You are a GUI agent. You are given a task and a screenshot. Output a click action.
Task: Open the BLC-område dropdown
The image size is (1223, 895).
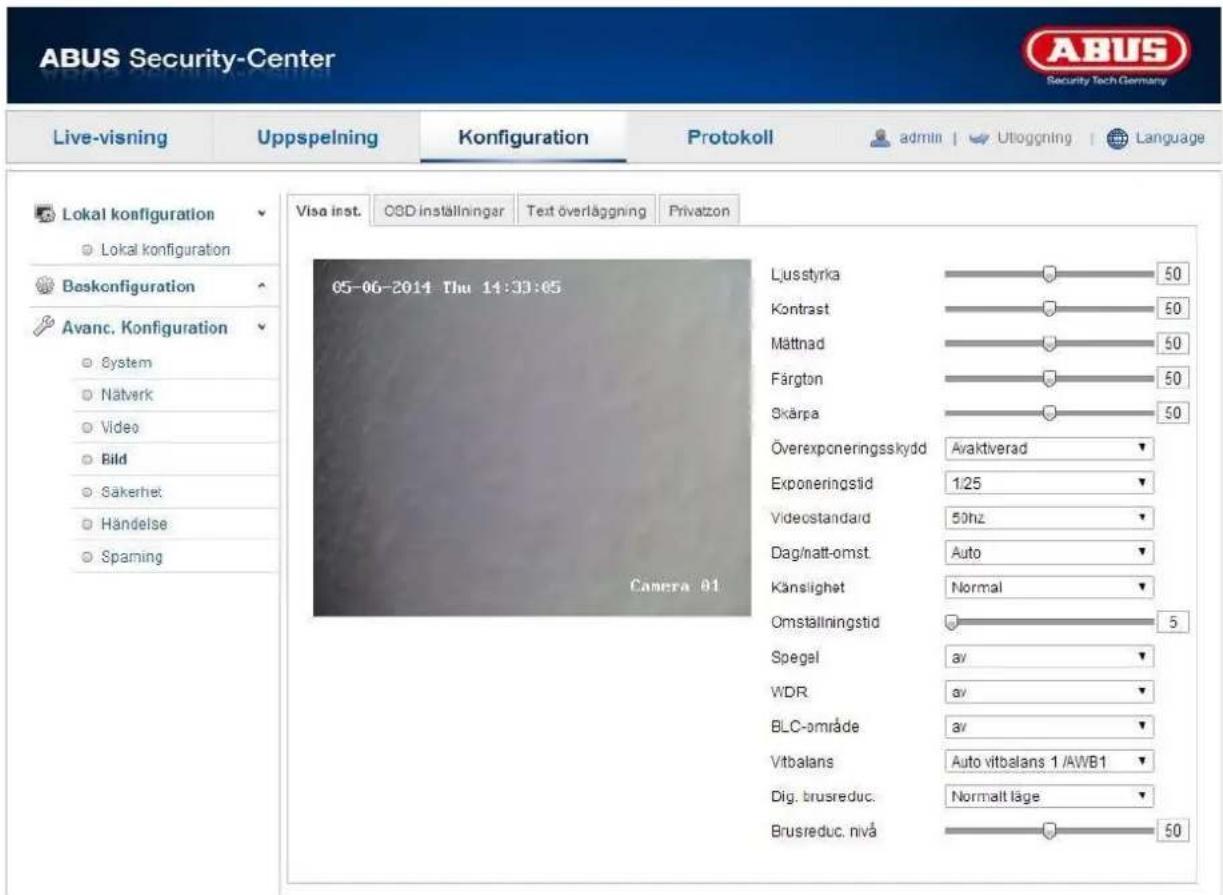[1049, 727]
